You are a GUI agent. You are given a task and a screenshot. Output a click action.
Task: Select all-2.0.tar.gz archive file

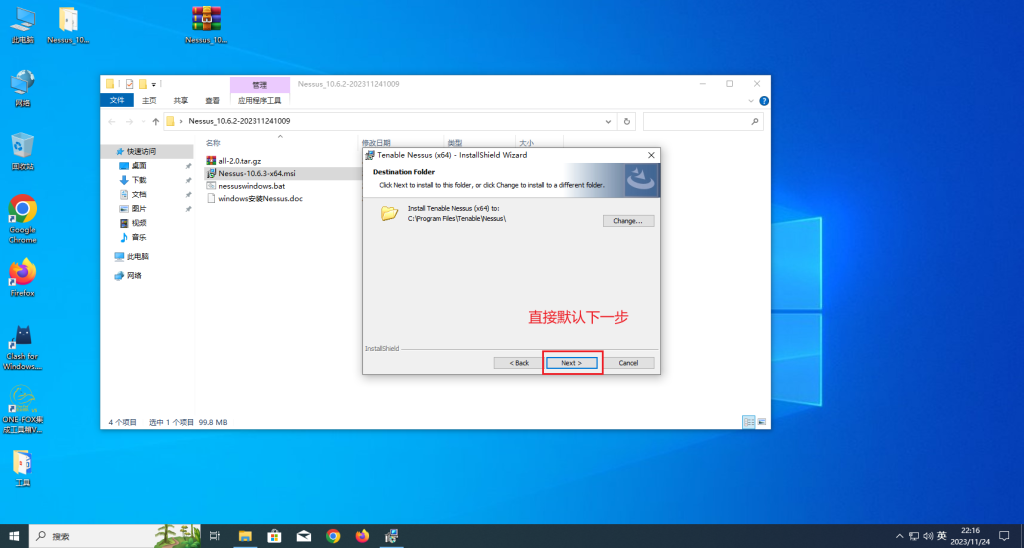point(238,160)
